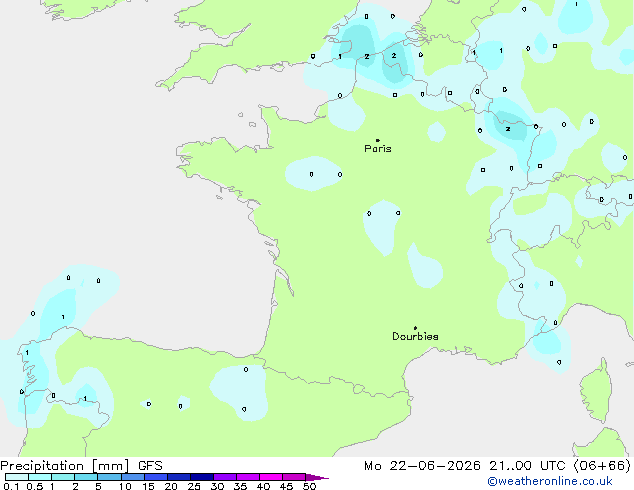Click the 25–30 mm dark blue legend box

(202, 477)
